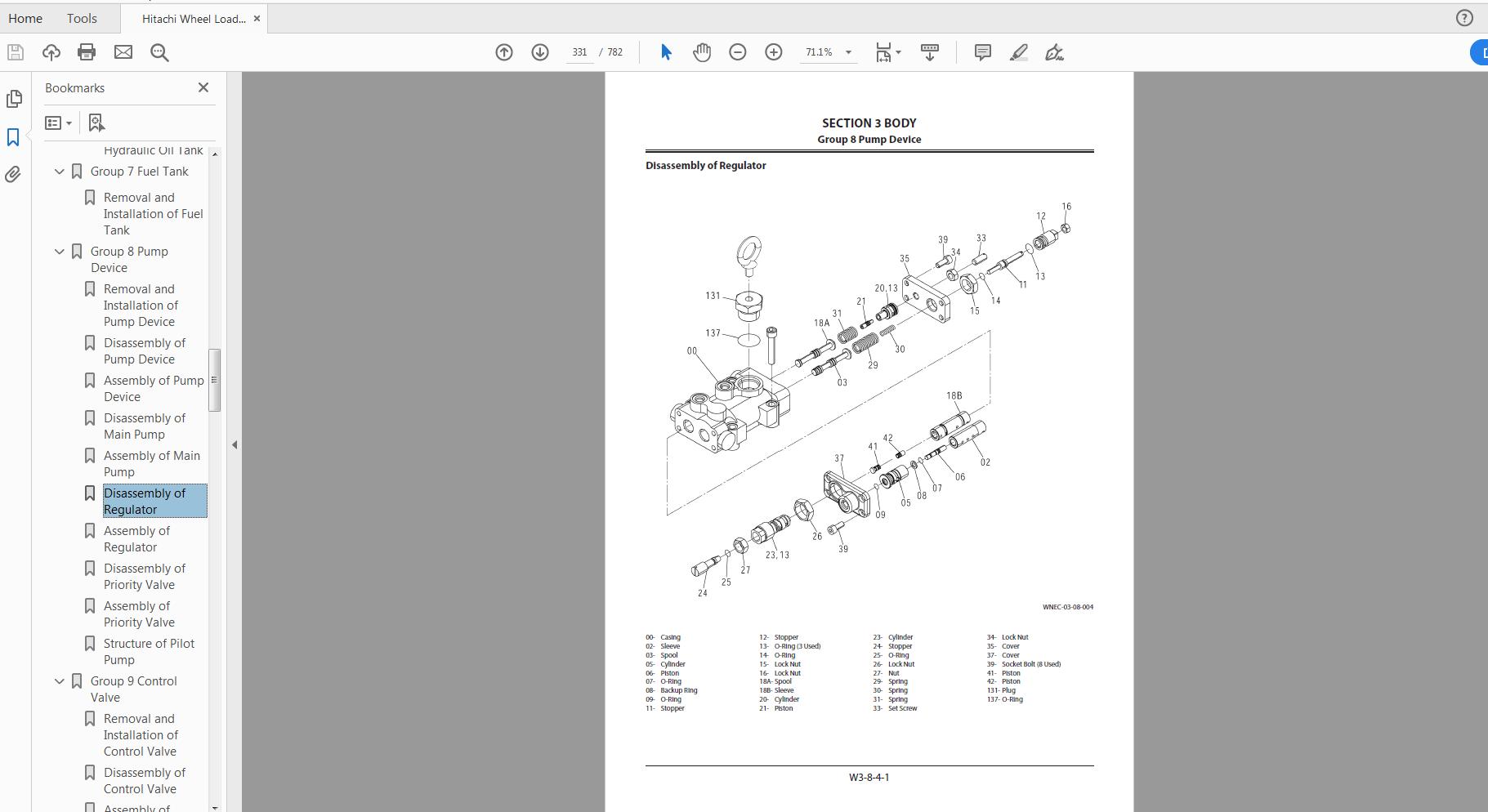Open the sign document pen tool
The image size is (1488, 812).
[1054, 52]
